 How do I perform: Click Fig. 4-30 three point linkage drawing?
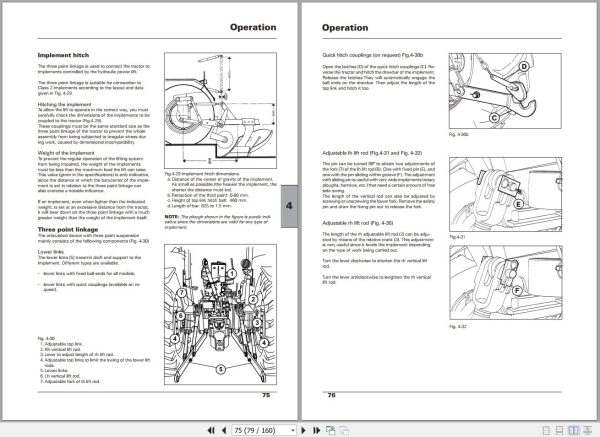point(220,315)
